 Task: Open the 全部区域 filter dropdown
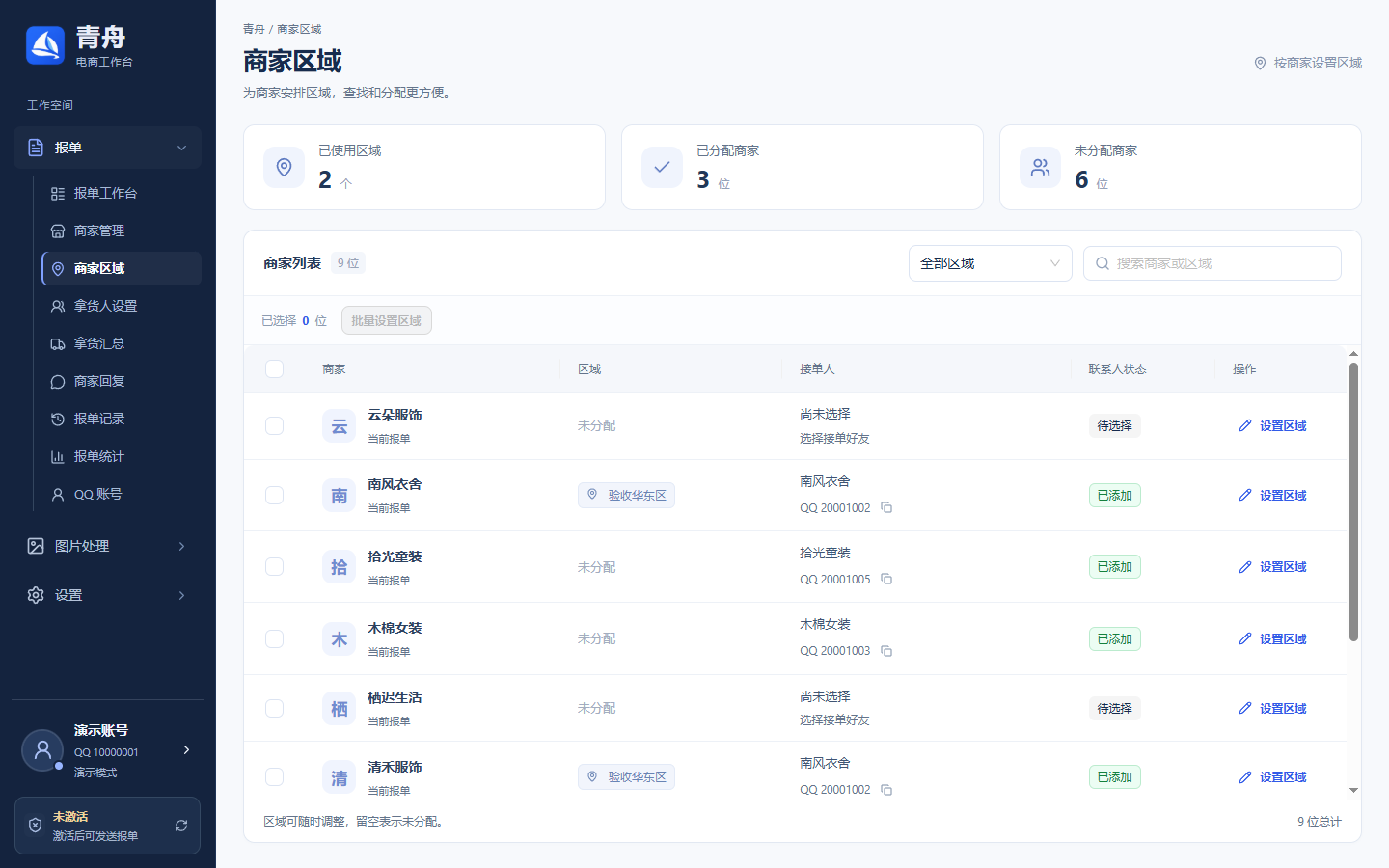click(990, 263)
